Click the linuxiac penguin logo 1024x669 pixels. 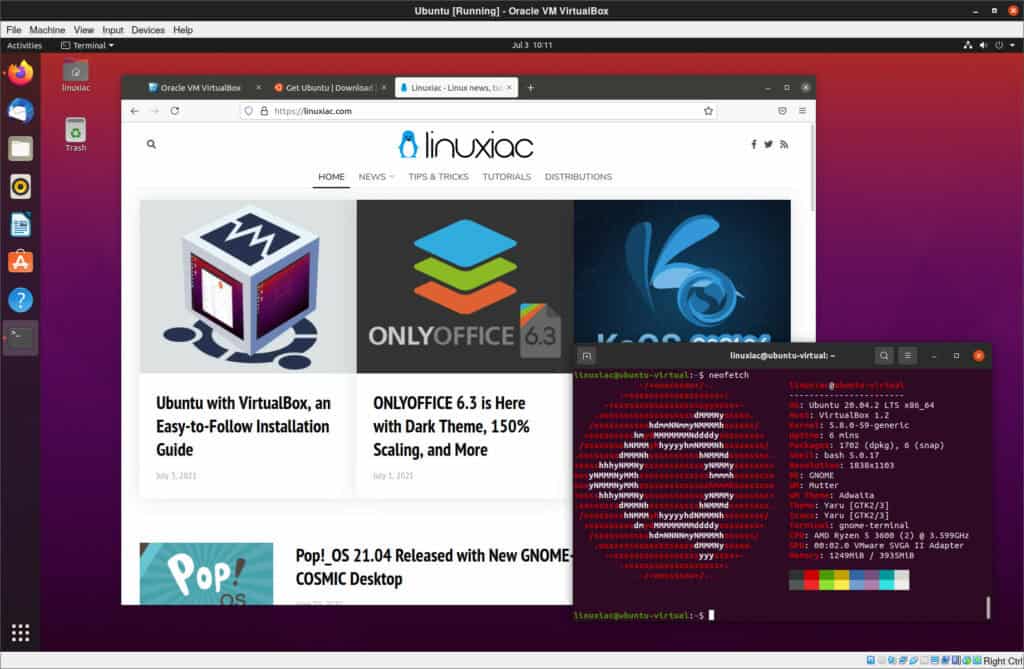[x=408, y=144]
